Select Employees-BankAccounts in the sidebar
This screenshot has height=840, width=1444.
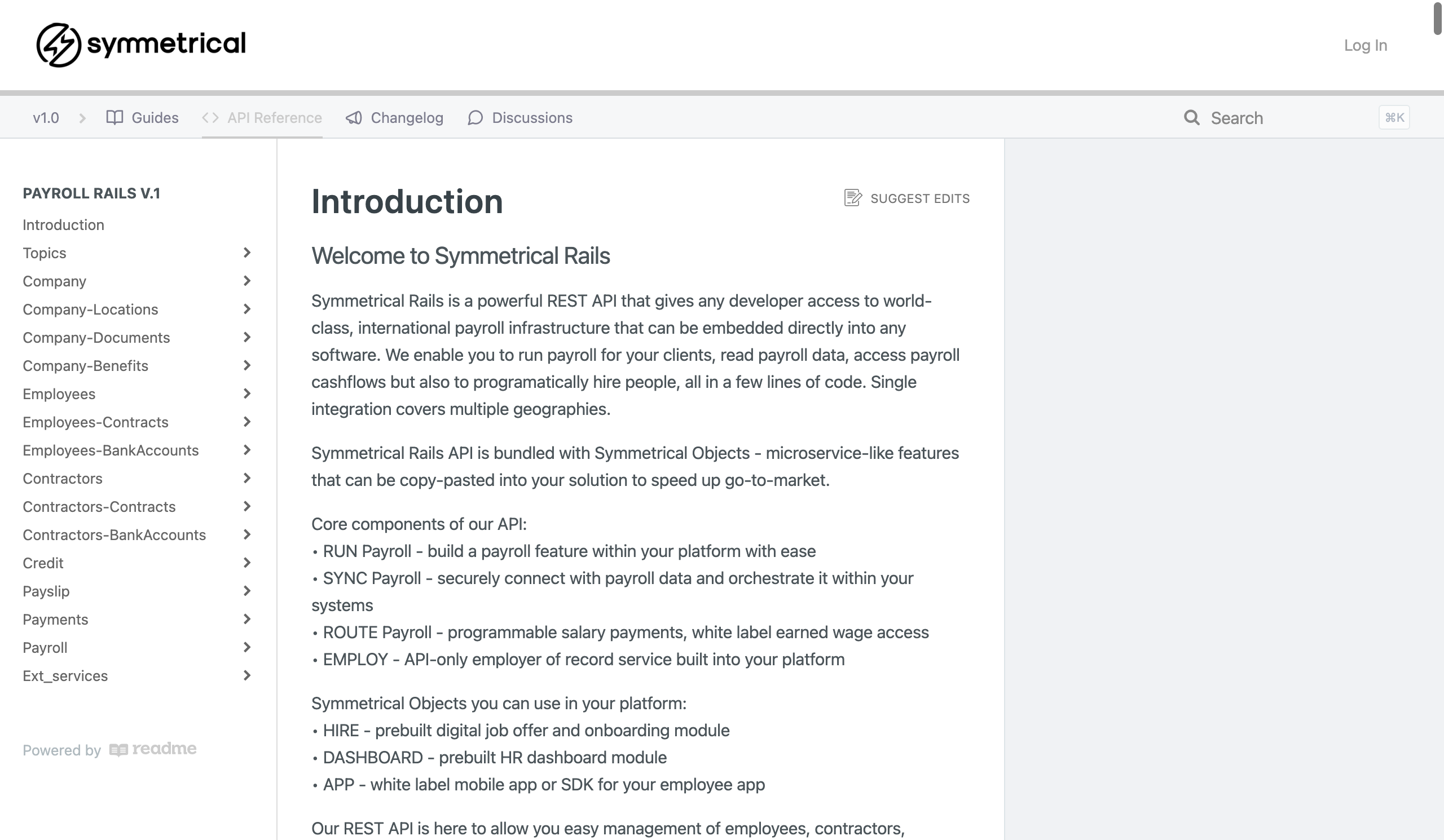point(111,450)
